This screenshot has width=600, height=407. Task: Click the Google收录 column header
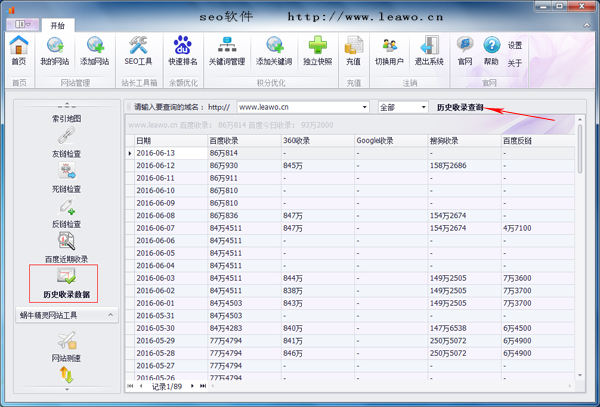click(x=391, y=141)
